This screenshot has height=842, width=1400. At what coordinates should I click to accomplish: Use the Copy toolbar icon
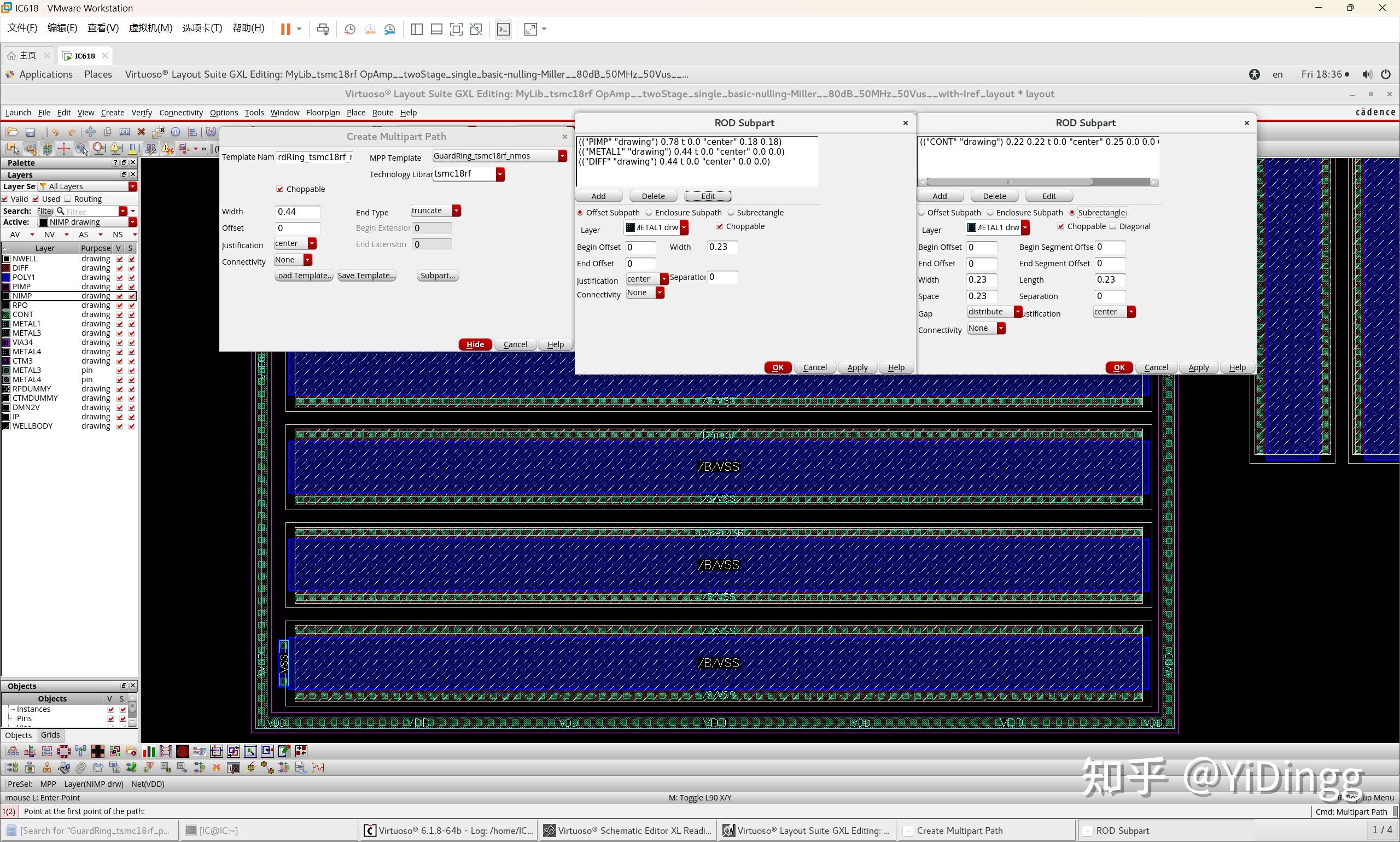point(107,132)
